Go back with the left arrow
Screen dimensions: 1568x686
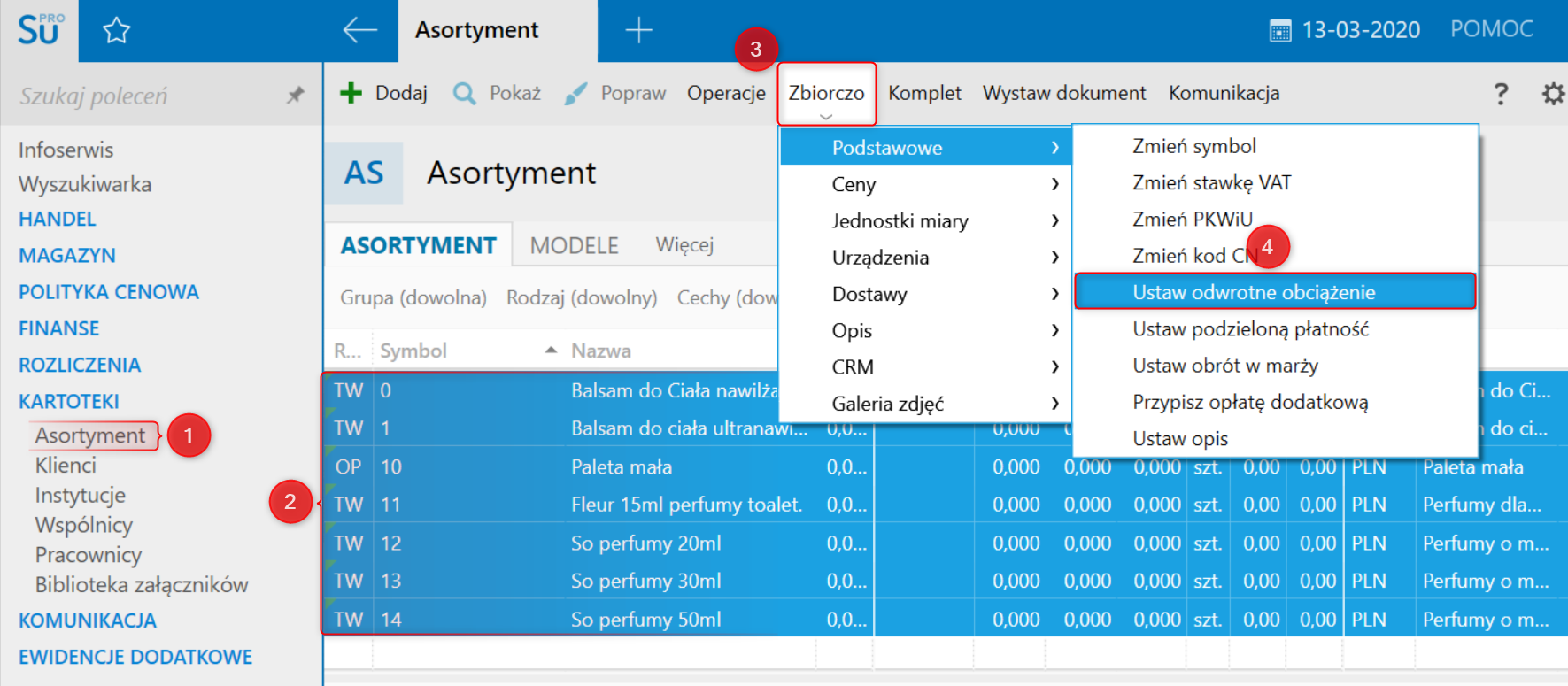tap(359, 30)
